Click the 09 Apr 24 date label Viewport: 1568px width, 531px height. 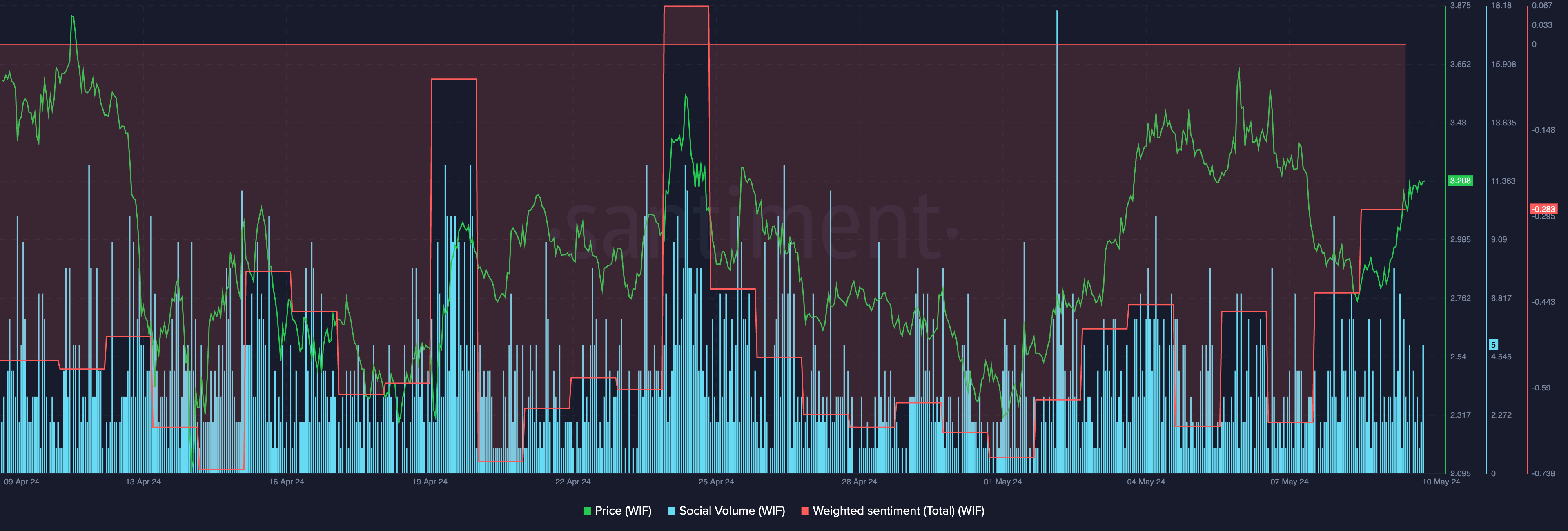[22, 482]
